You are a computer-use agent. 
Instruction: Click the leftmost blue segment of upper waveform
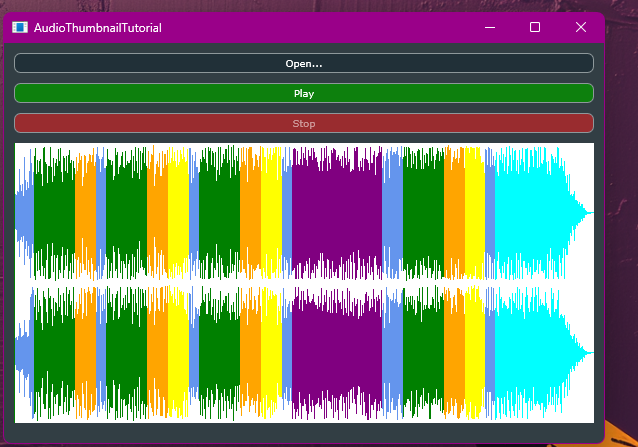[24, 212]
